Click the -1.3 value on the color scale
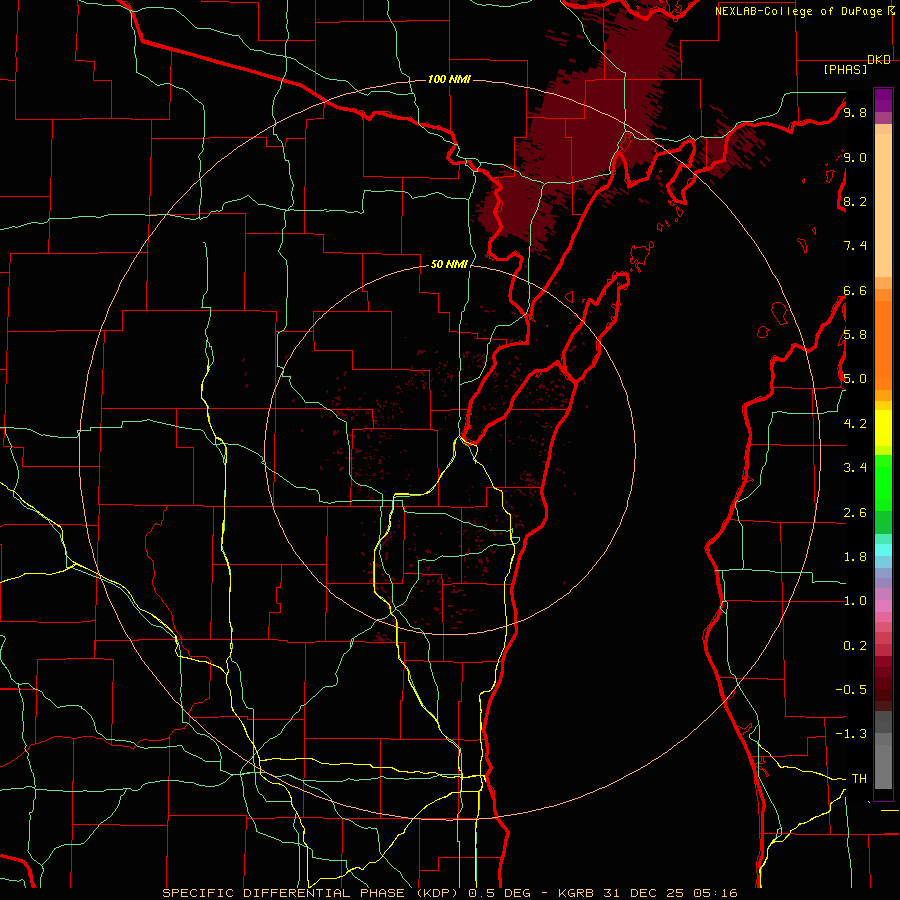The image size is (900, 900). 851,734
